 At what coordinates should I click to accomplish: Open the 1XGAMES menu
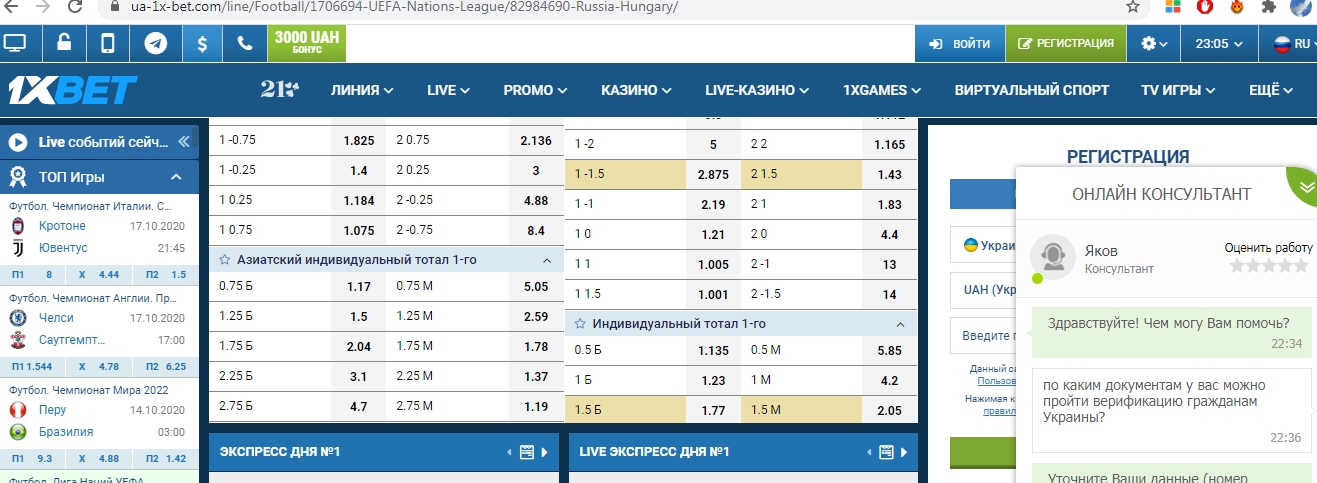coord(882,90)
